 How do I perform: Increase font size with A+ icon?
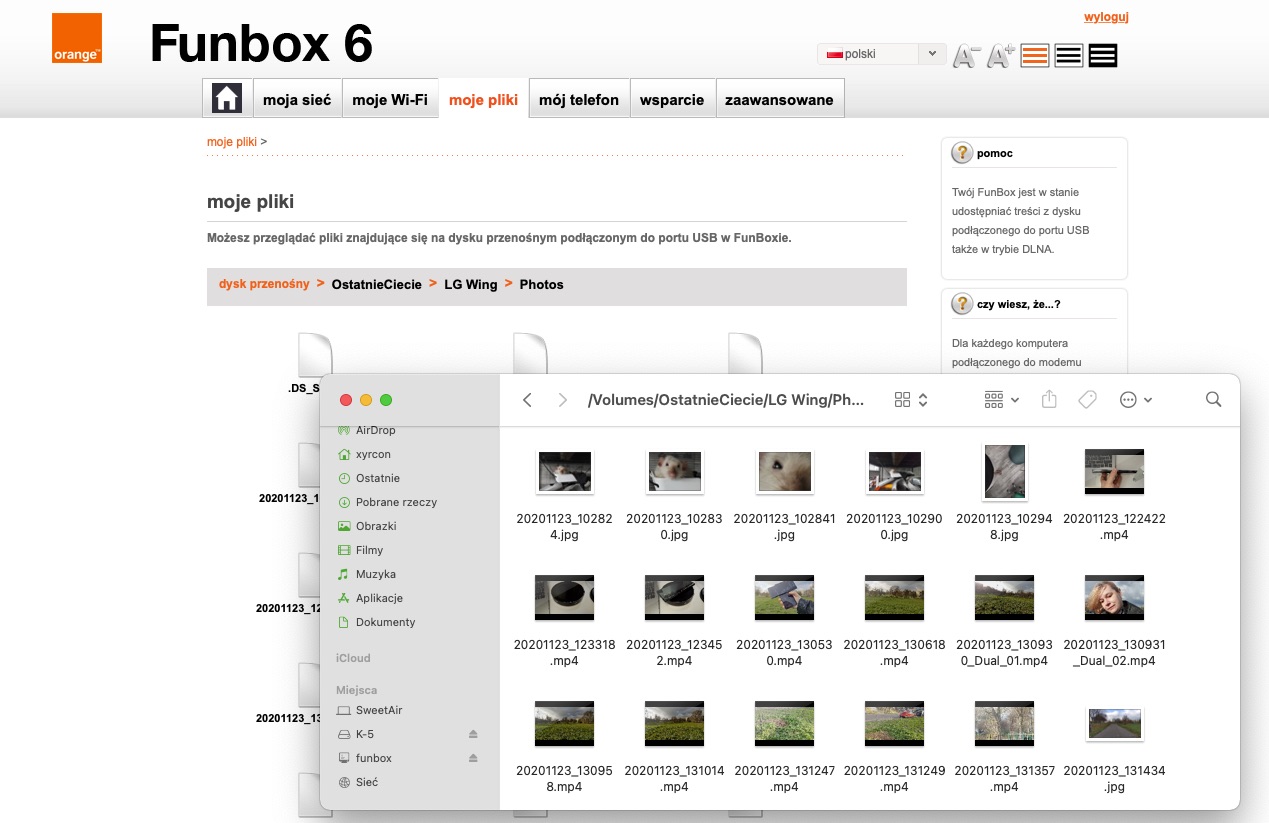pos(1001,56)
